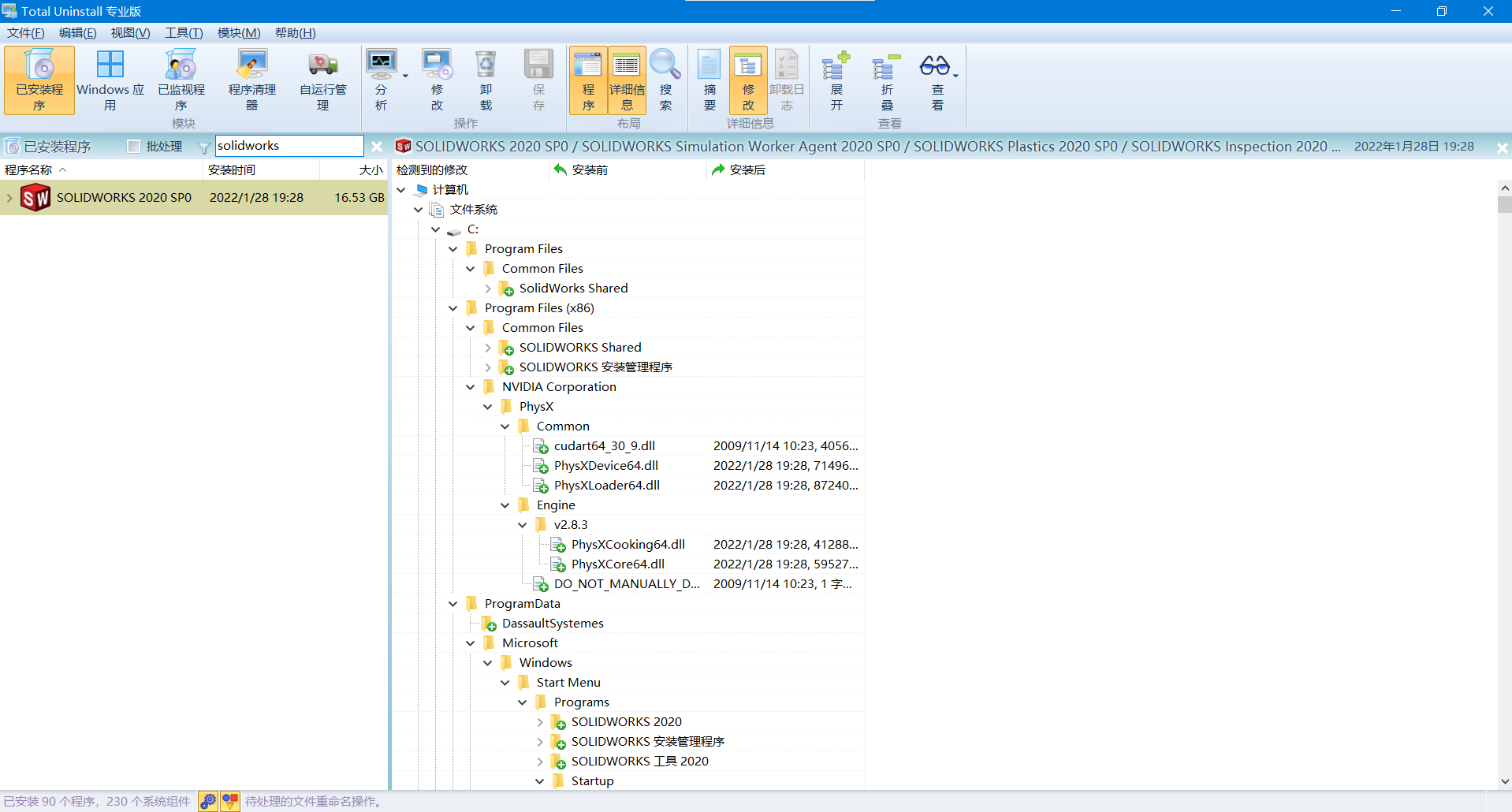Toggle the 修改 details view button
Screen dimensions: 1512x812
[x=748, y=80]
